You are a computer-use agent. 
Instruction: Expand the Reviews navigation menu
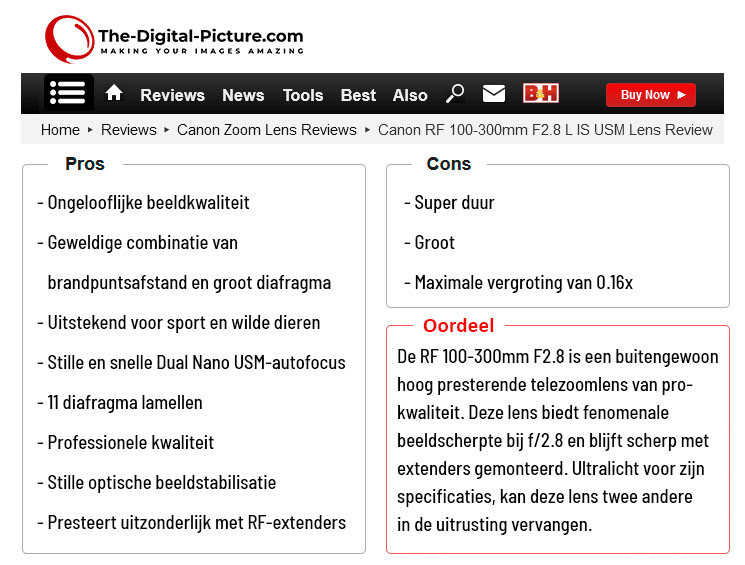coord(172,95)
